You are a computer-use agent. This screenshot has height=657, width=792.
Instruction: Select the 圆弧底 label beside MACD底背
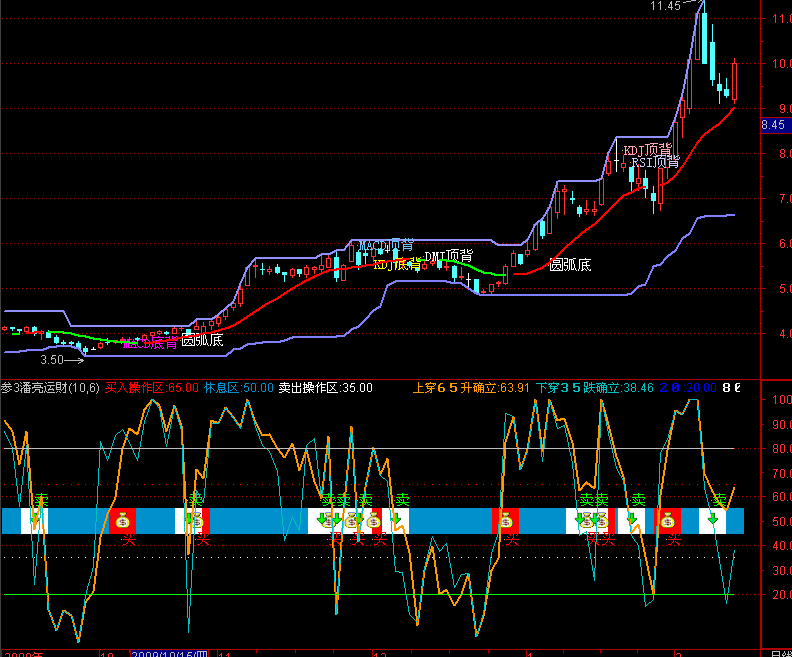[x=202, y=340]
